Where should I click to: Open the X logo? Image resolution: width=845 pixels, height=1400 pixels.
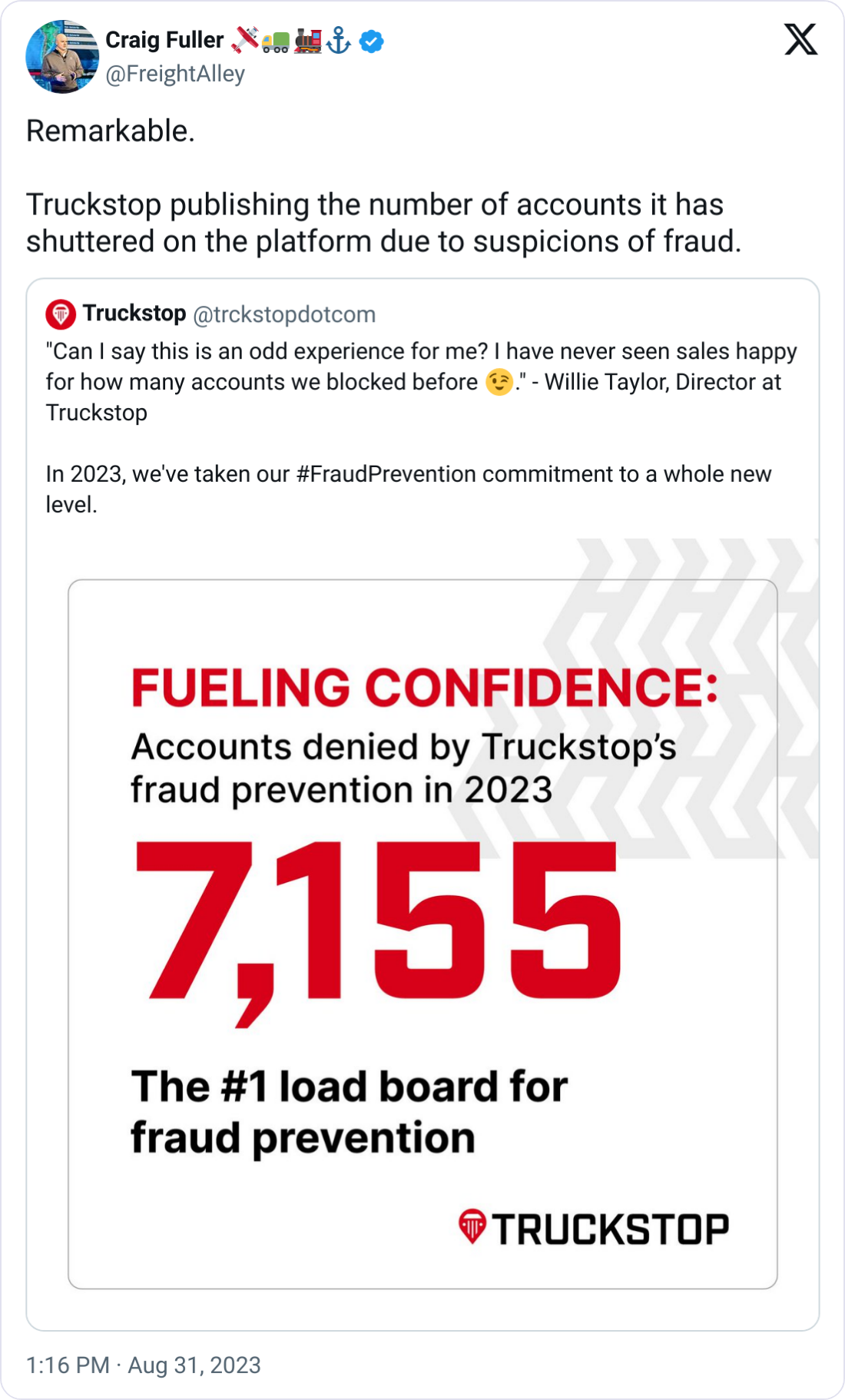pos(800,39)
